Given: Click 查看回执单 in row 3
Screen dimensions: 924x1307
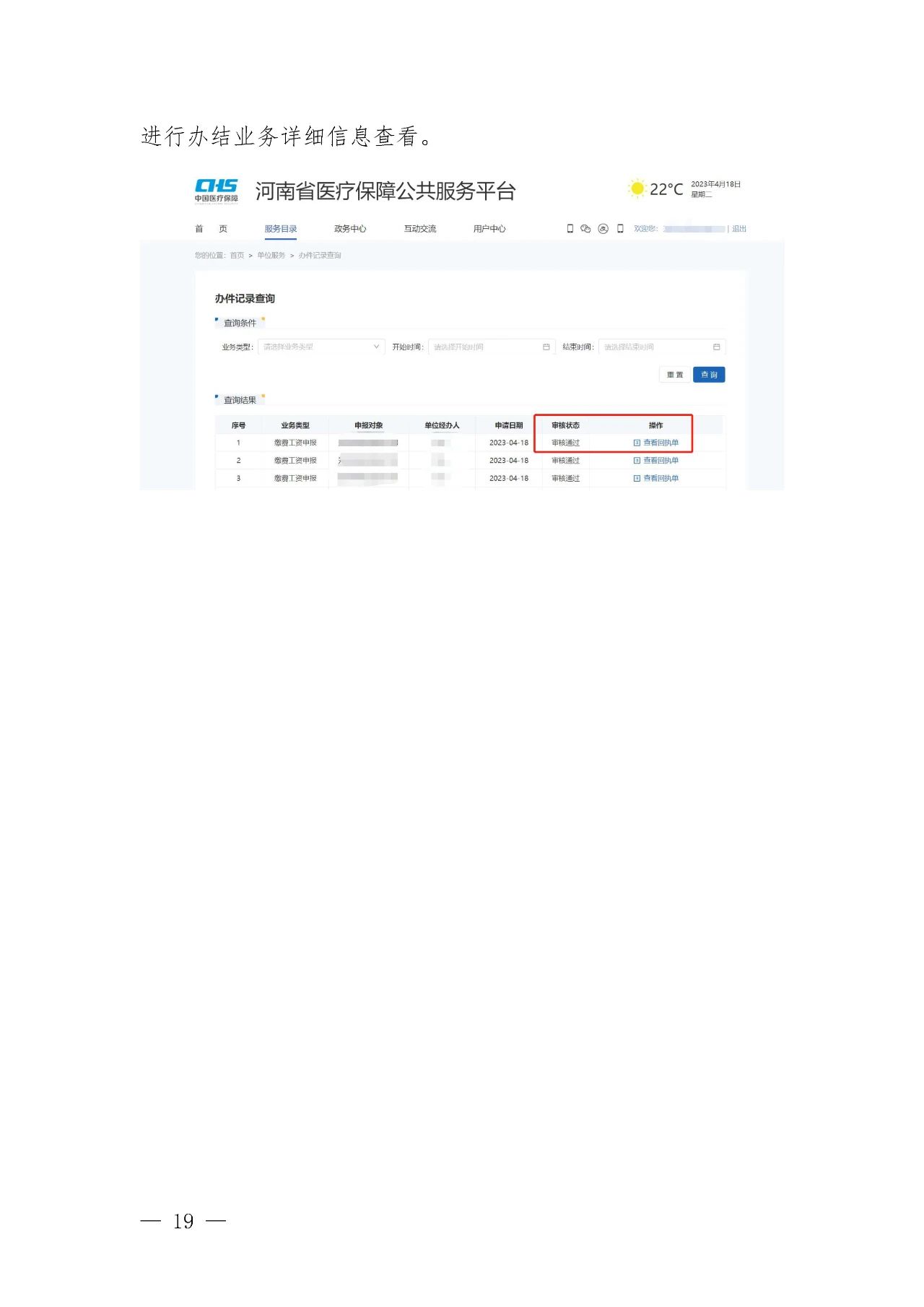Looking at the screenshot, I should [656, 479].
